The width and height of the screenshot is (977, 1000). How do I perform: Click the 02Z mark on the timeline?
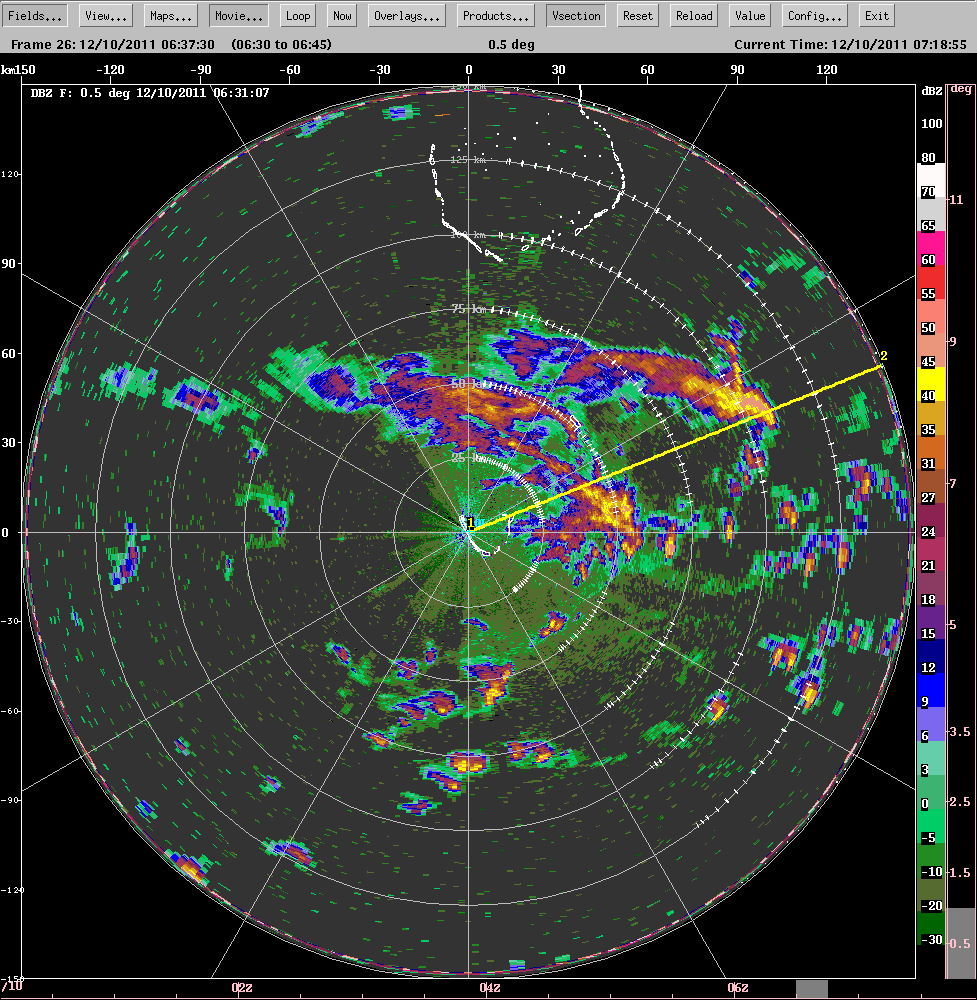[x=241, y=988]
